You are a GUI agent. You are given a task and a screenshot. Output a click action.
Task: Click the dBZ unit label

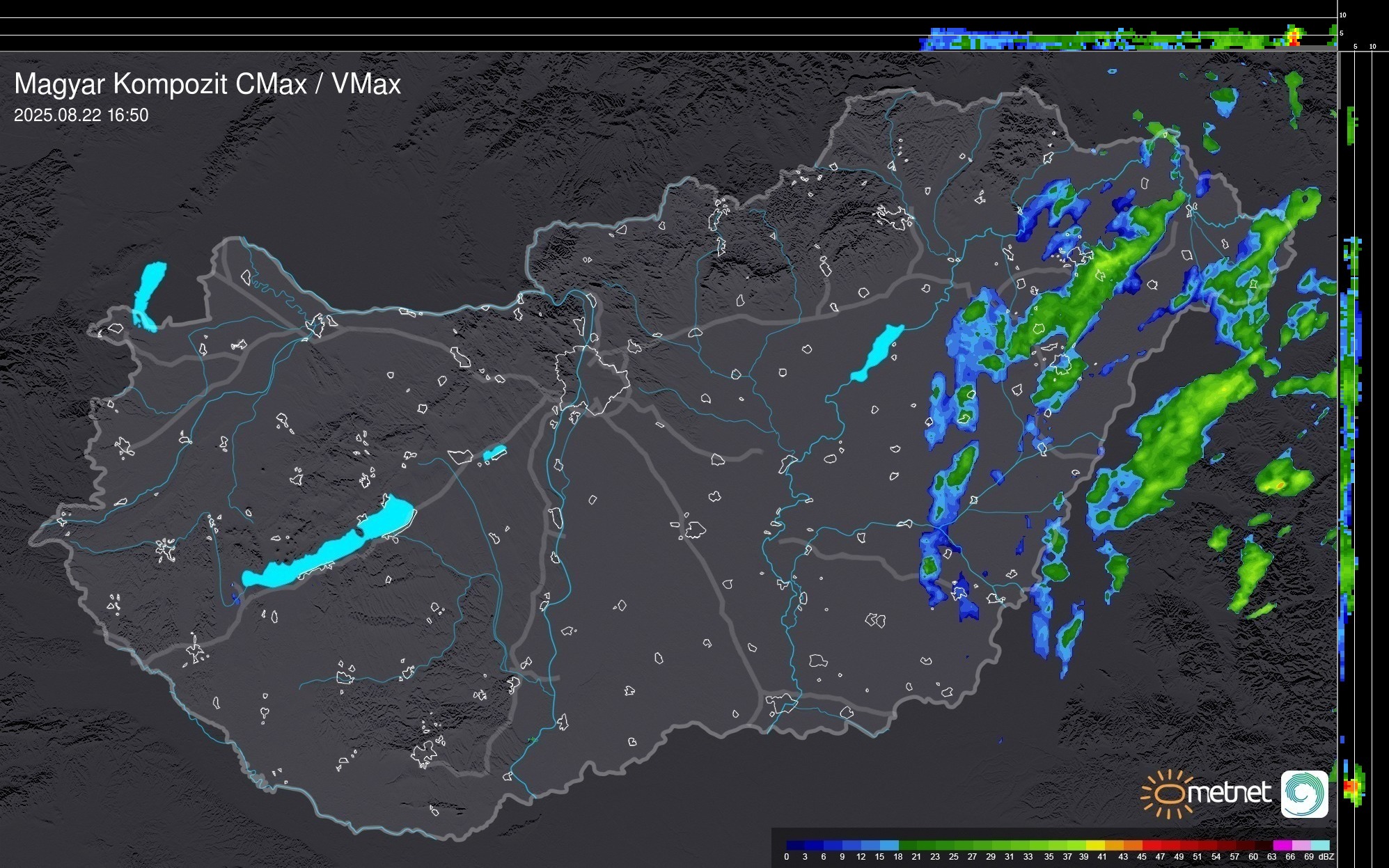point(1326,857)
